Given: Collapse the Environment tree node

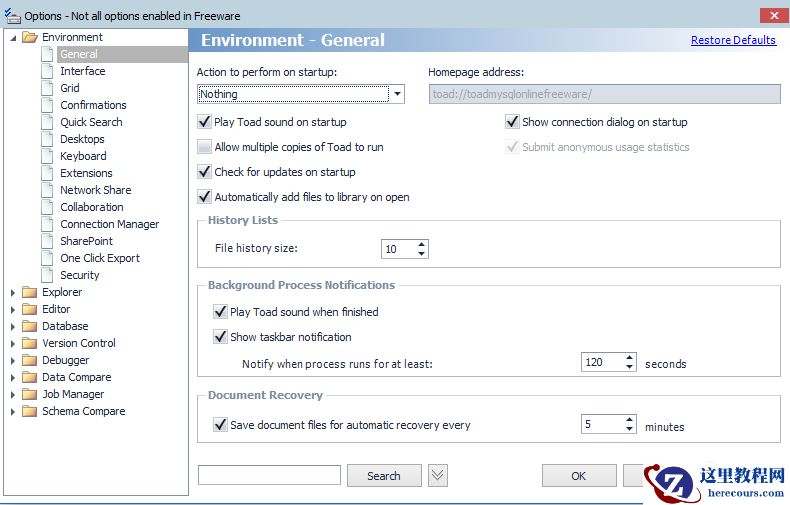Looking at the screenshot, I should point(13,38).
